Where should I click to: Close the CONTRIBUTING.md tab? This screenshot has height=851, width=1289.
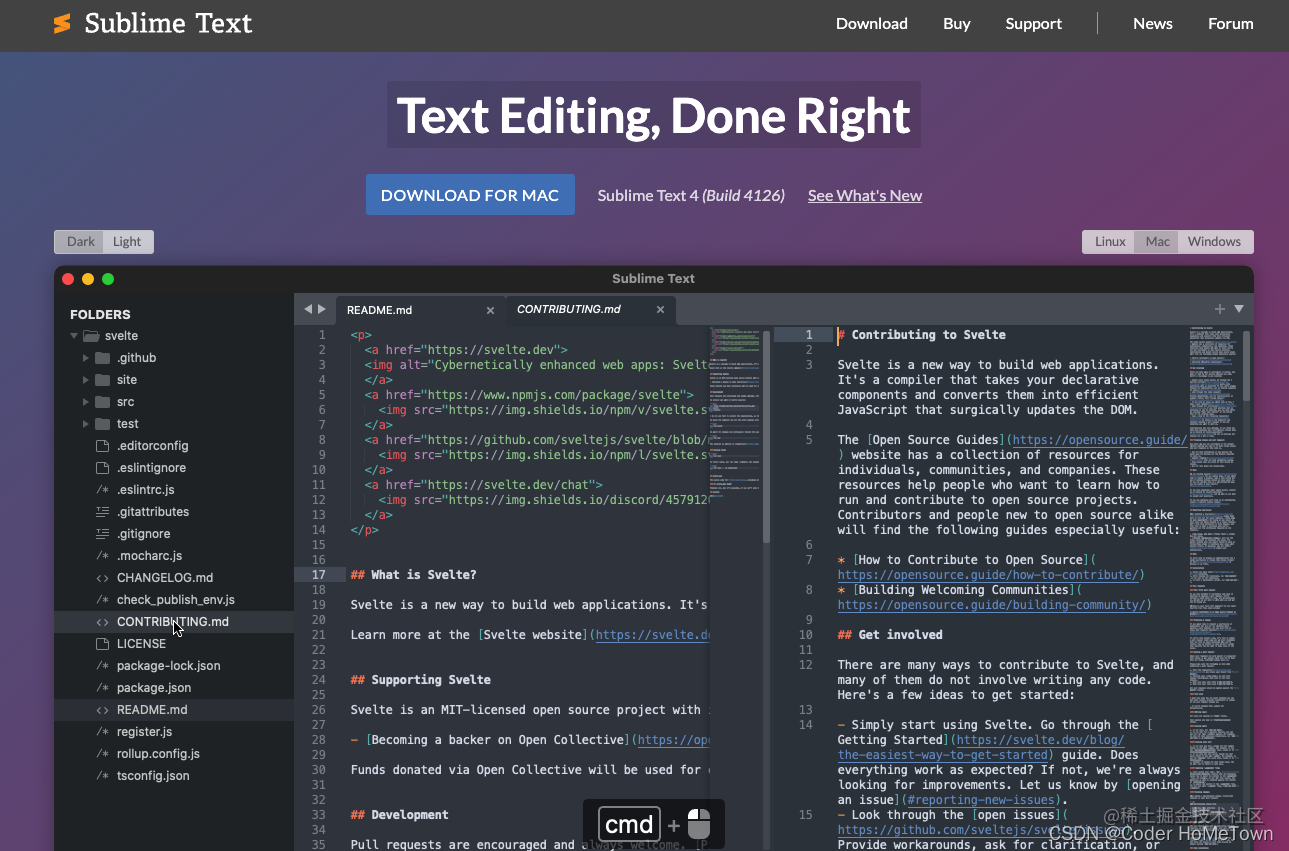660,311
